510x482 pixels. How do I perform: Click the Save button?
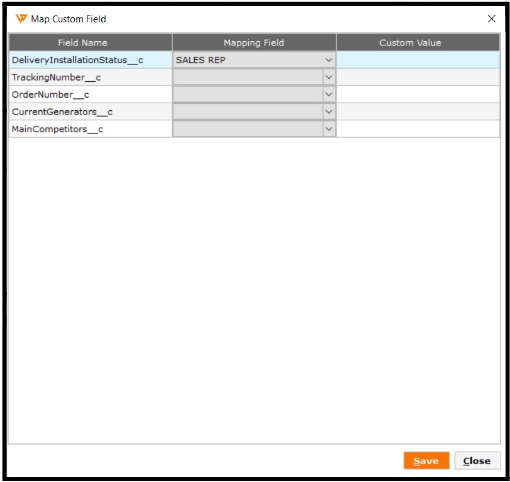click(x=426, y=461)
